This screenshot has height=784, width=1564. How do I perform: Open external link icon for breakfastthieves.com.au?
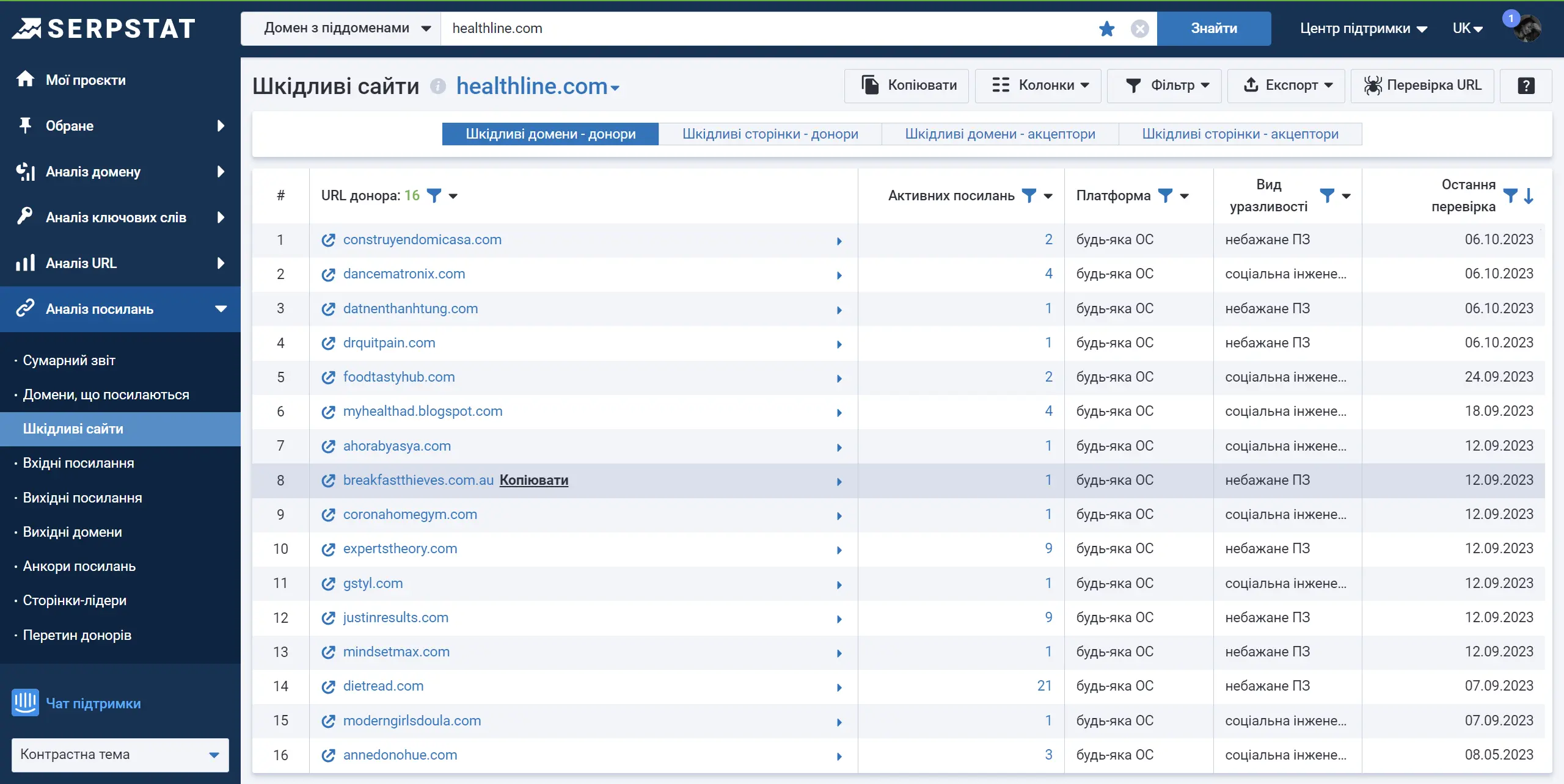tap(328, 481)
